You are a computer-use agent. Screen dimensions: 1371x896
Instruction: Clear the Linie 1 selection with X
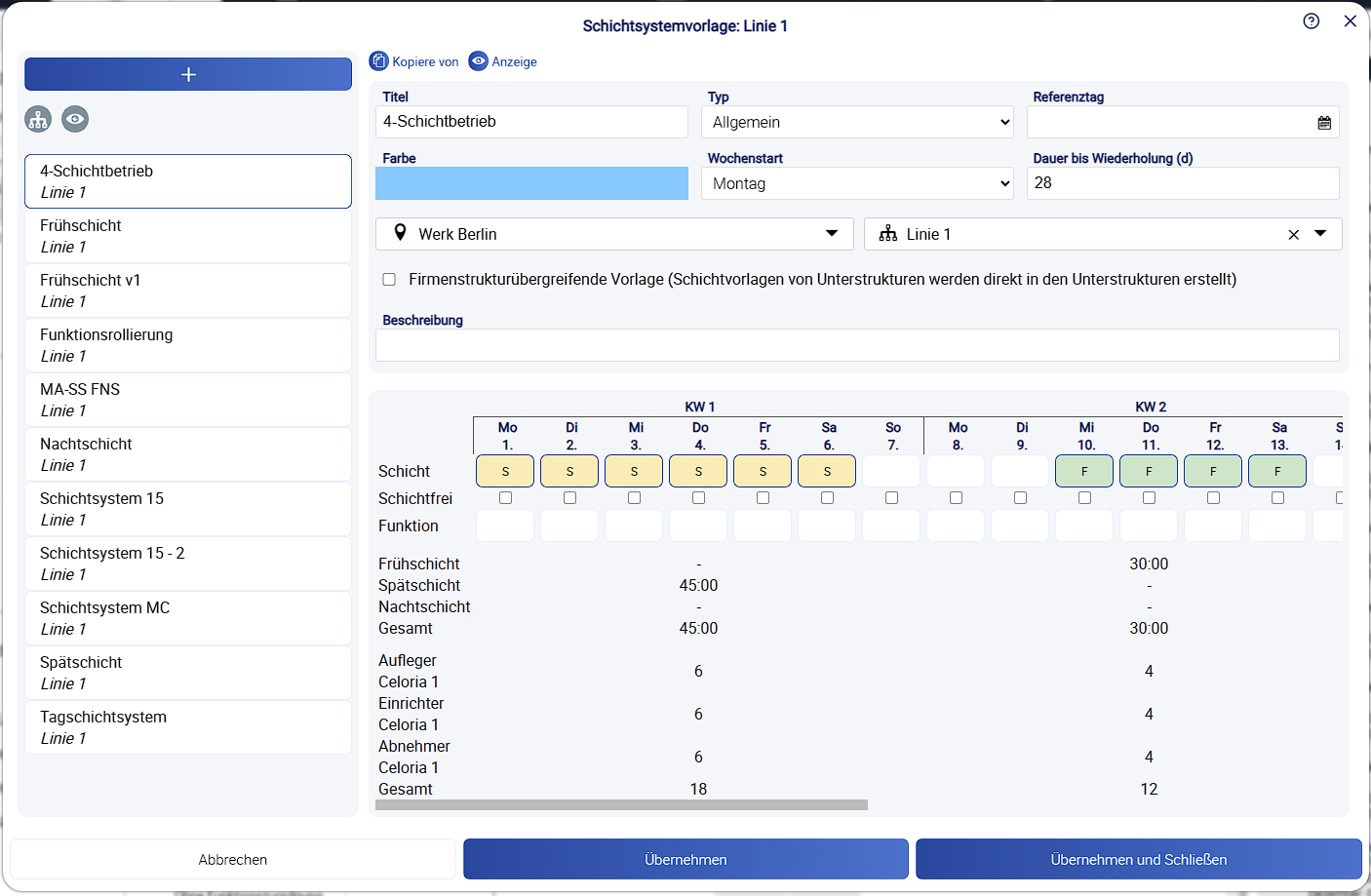tap(1293, 235)
